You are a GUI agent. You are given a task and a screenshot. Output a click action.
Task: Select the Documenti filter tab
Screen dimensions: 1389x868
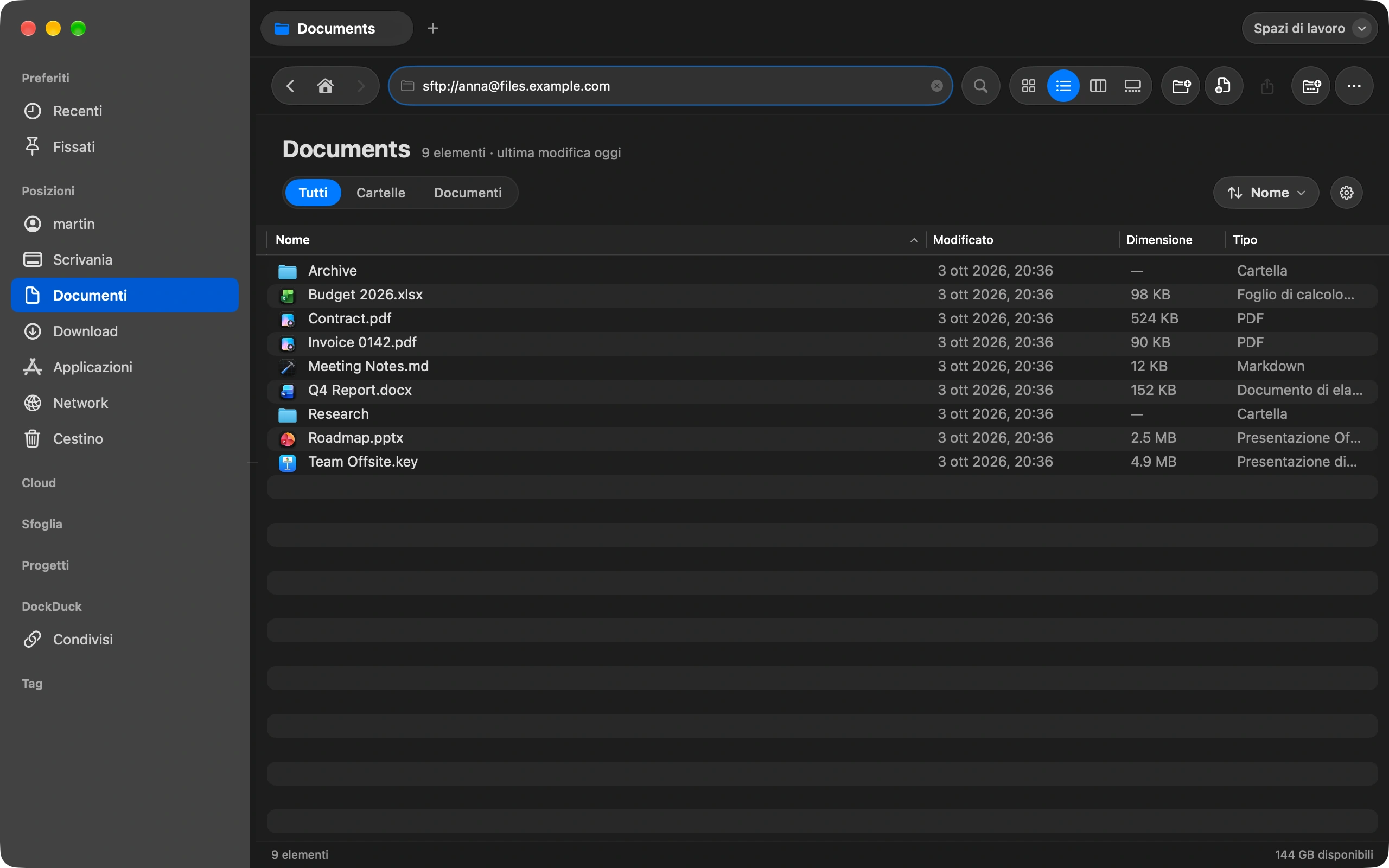click(468, 193)
